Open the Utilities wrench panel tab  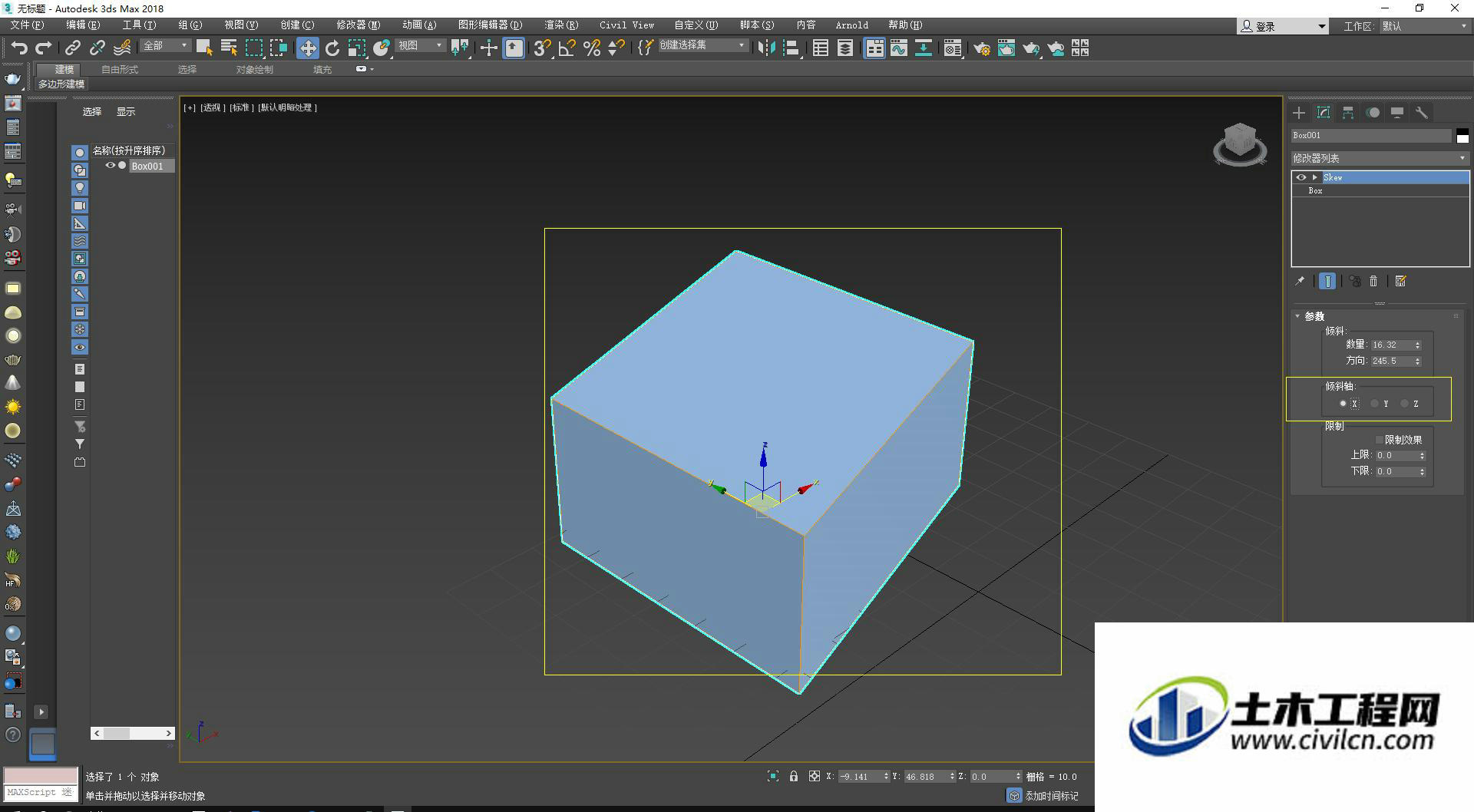[x=1422, y=113]
